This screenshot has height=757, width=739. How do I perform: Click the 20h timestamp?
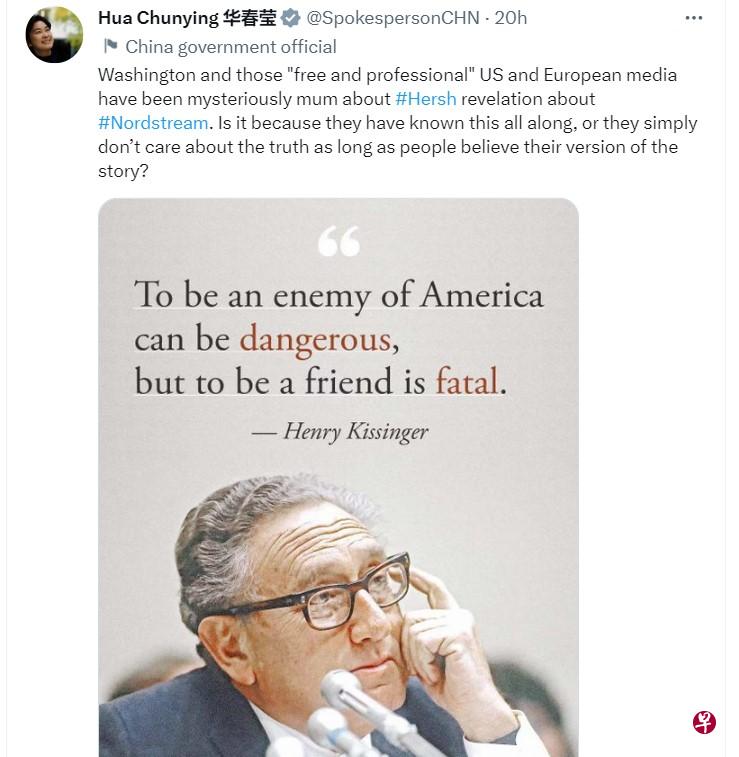pyautogui.click(x=511, y=18)
